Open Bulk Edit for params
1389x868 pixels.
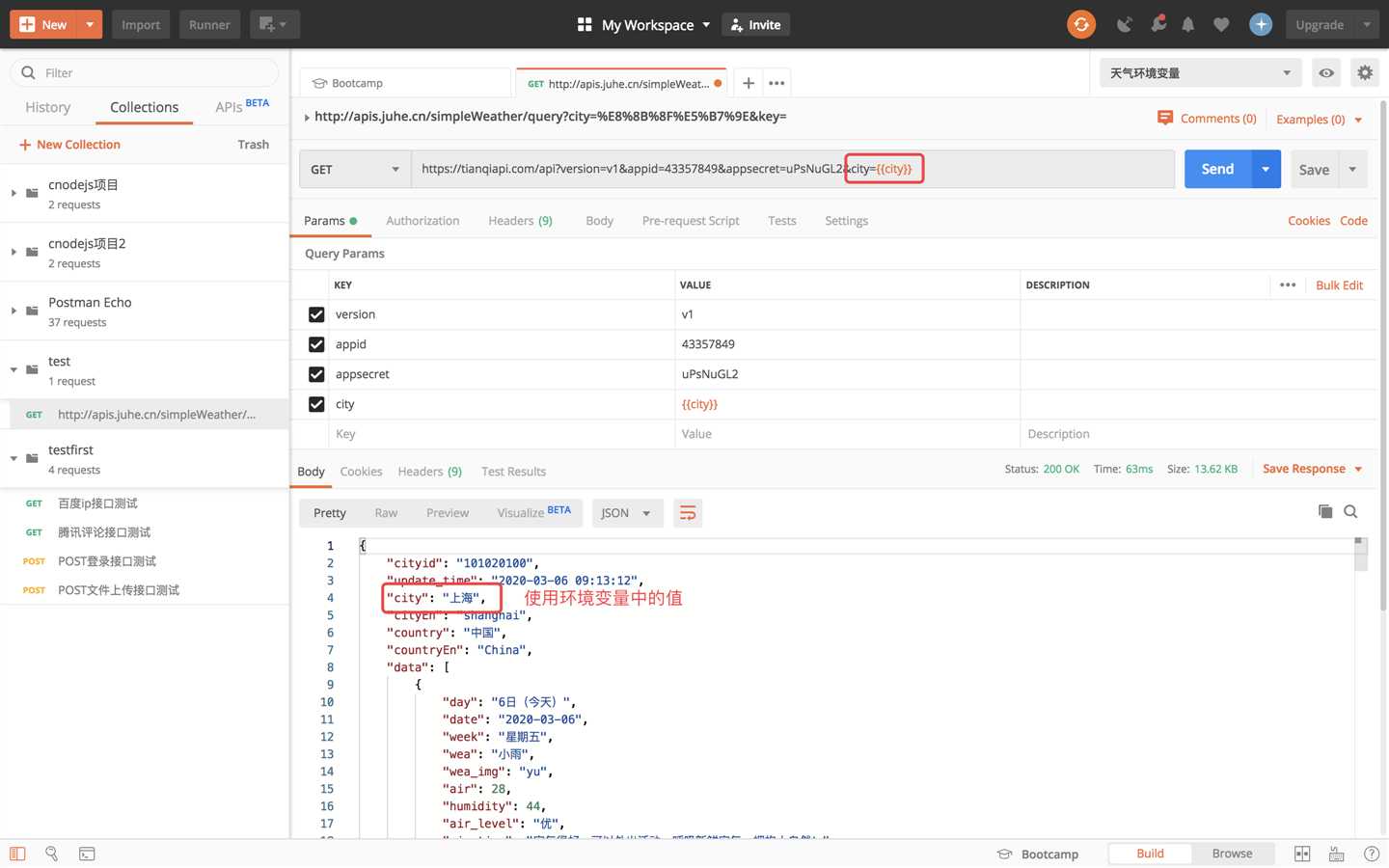pos(1339,285)
